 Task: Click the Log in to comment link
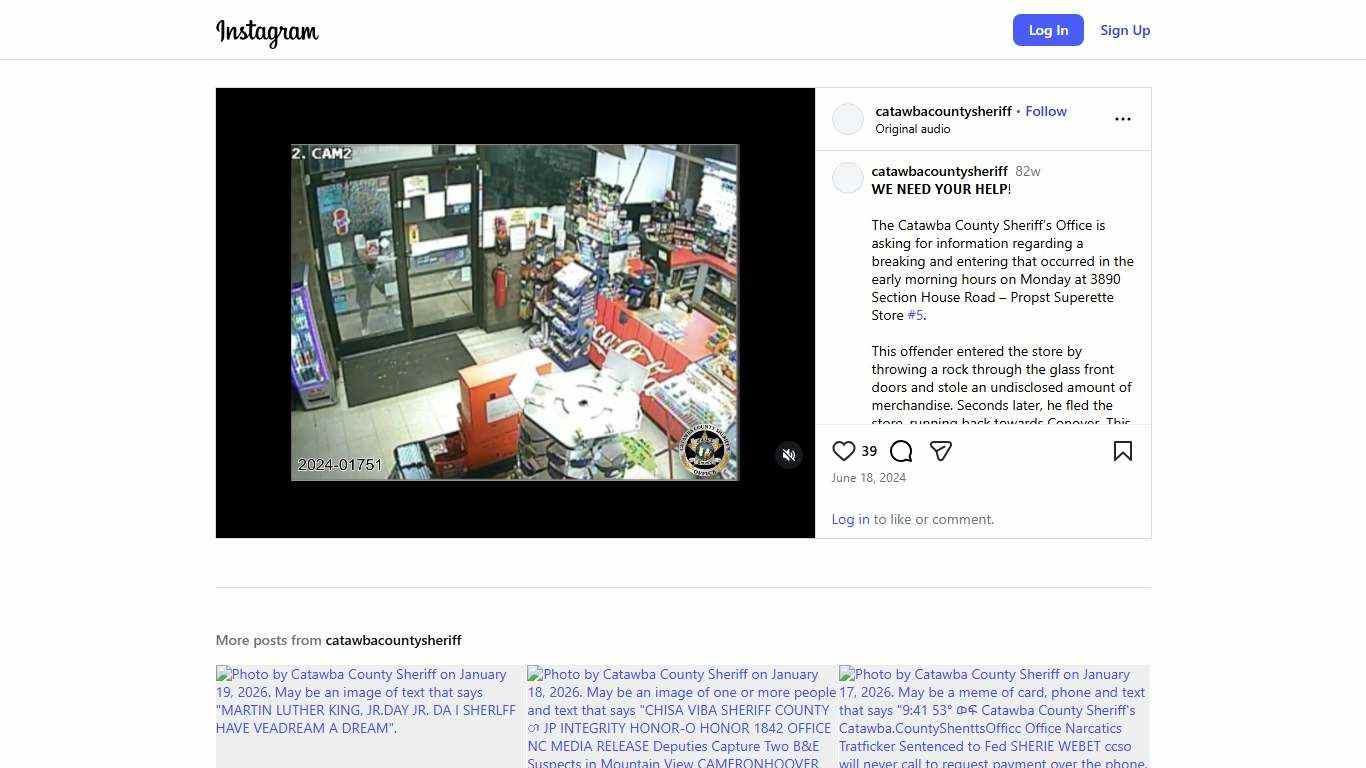pos(850,519)
